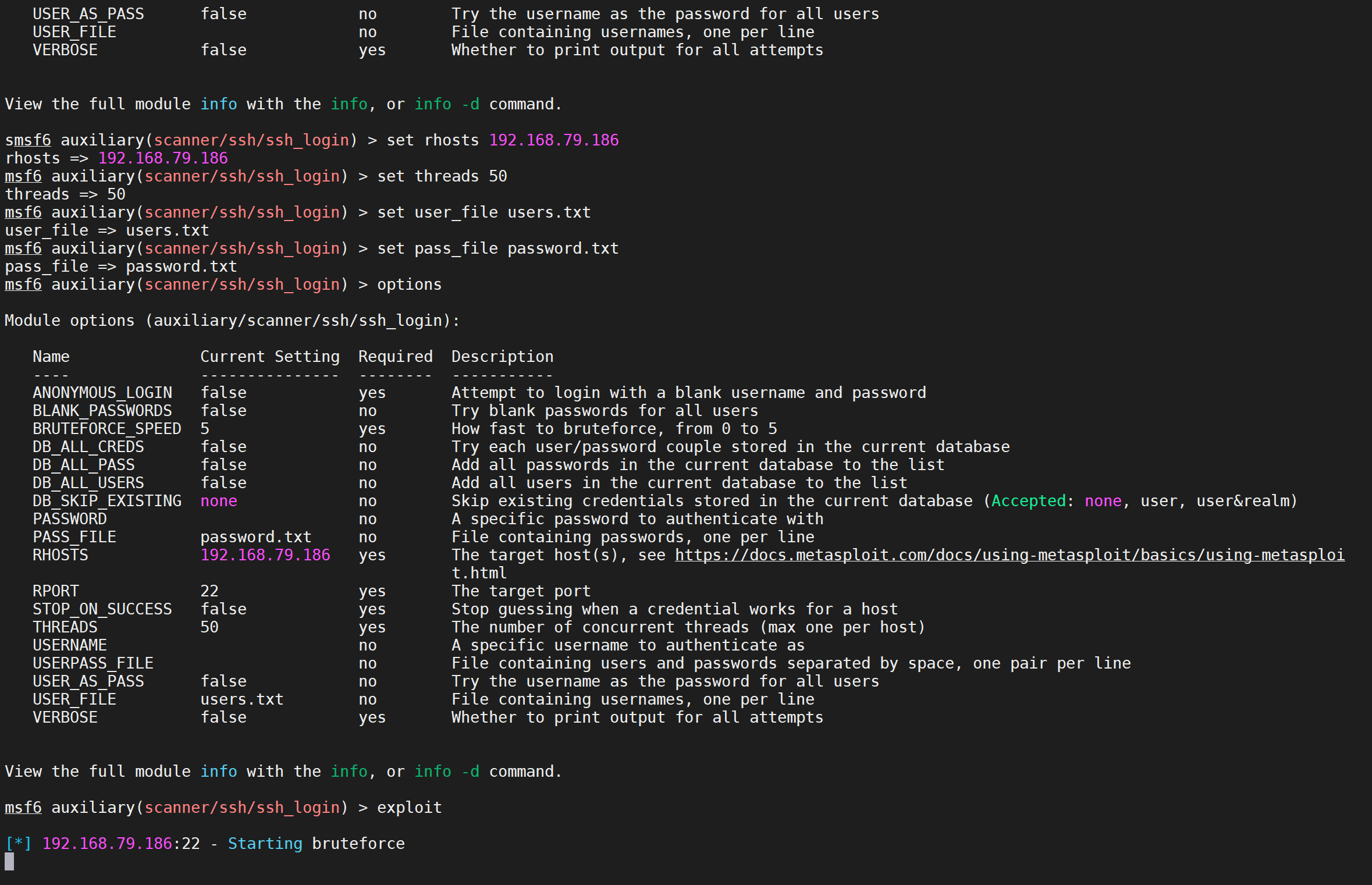Click the 'Starting' word in bruteforce line
1372x885 pixels.
click(x=265, y=844)
